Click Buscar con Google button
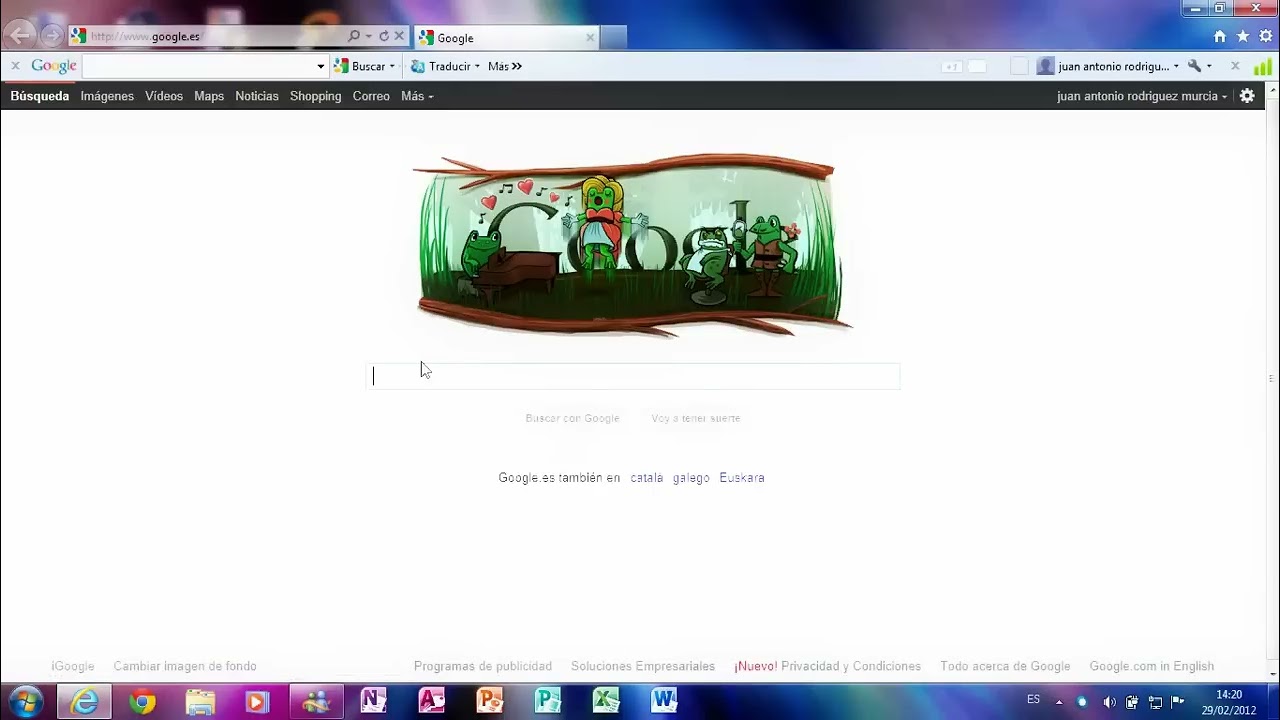 [572, 418]
